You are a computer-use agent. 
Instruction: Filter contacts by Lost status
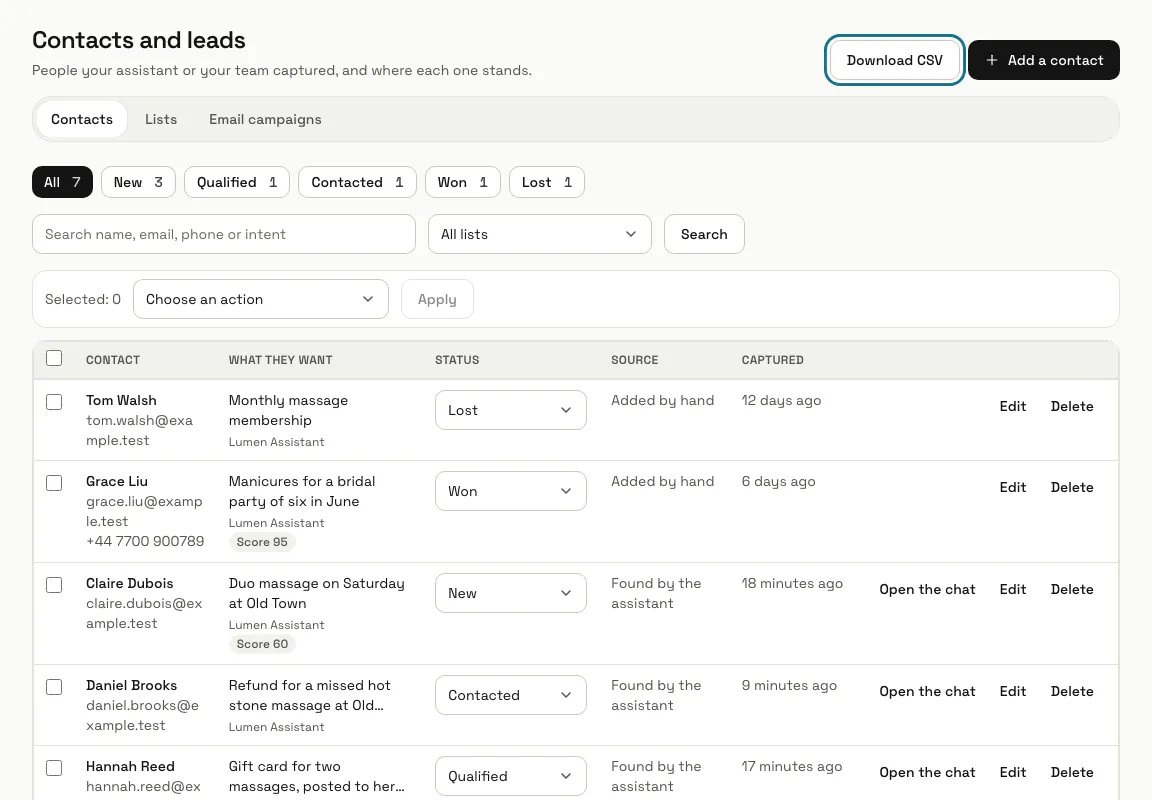tap(547, 182)
